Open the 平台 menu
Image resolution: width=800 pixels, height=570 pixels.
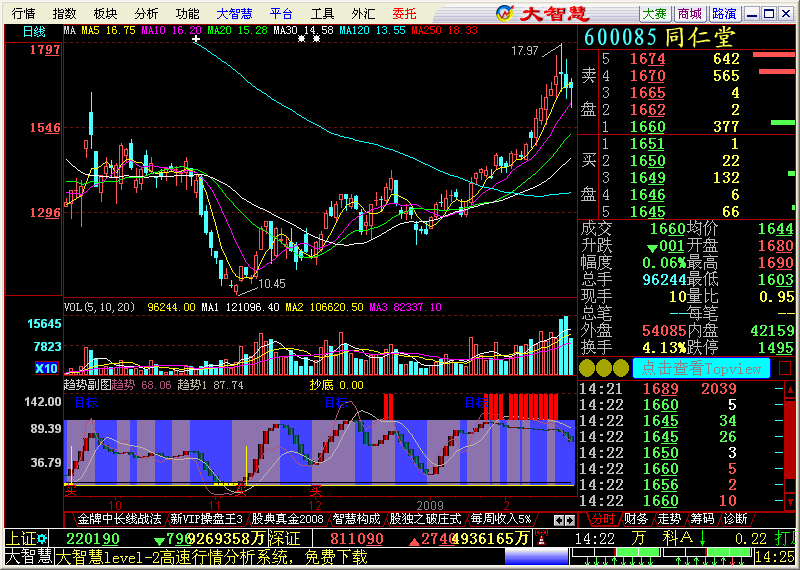pyautogui.click(x=281, y=13)
